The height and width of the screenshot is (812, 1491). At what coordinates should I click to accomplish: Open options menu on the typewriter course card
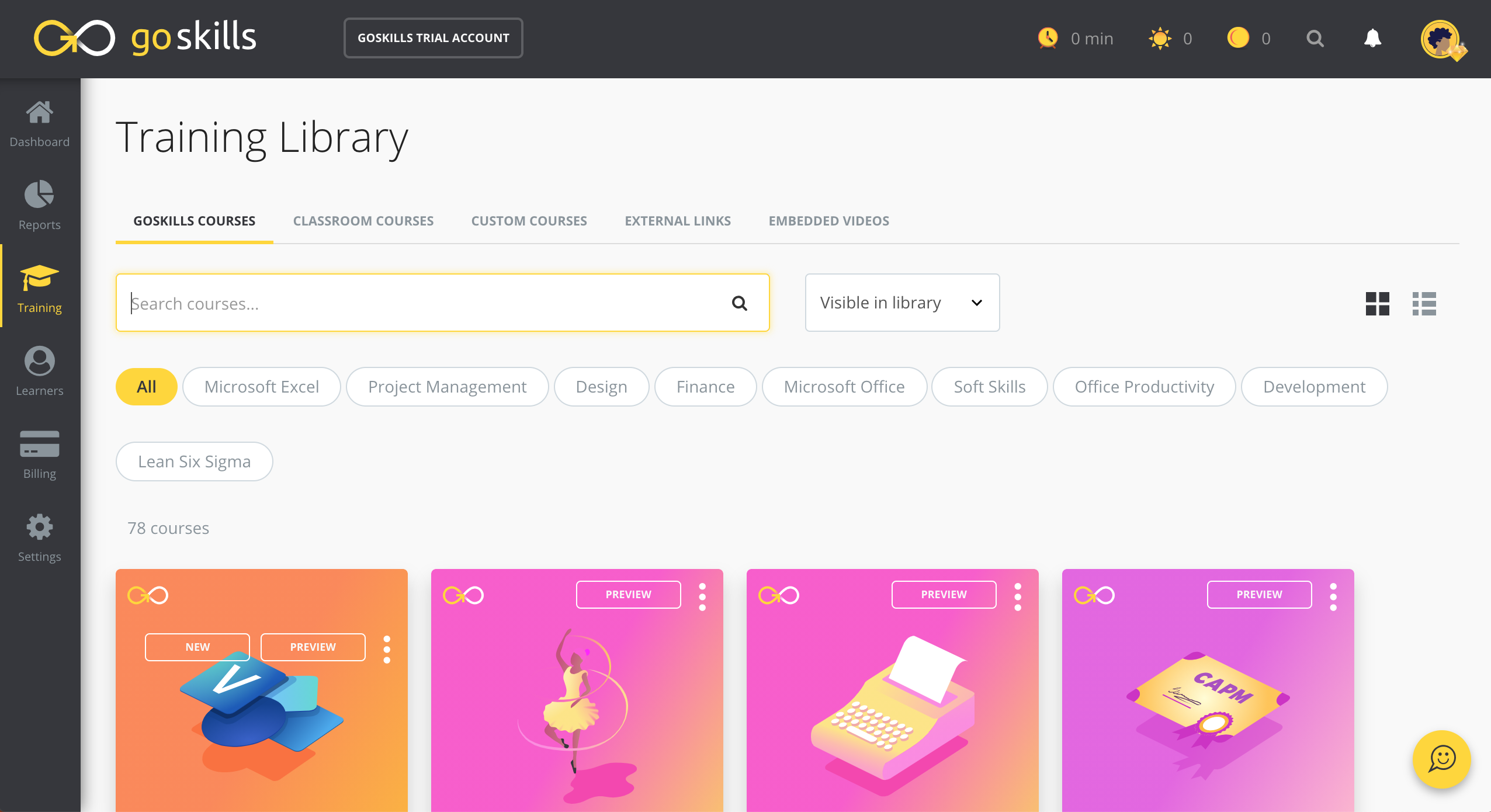point(1018,596)
